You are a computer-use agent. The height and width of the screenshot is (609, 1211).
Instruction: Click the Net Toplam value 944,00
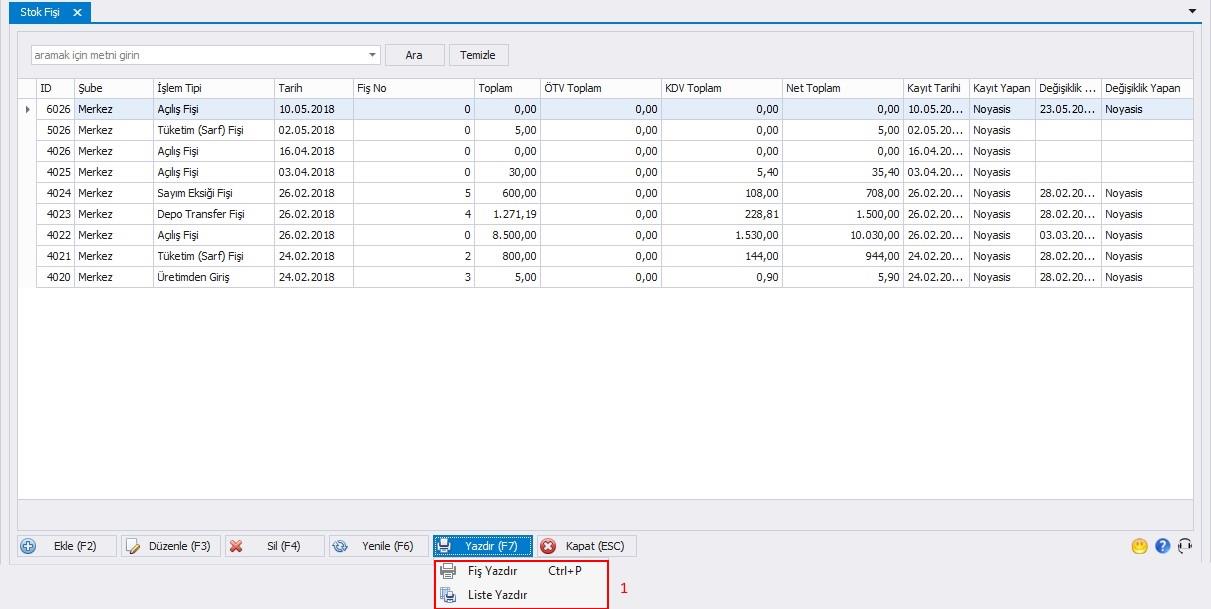pos(843,256)
